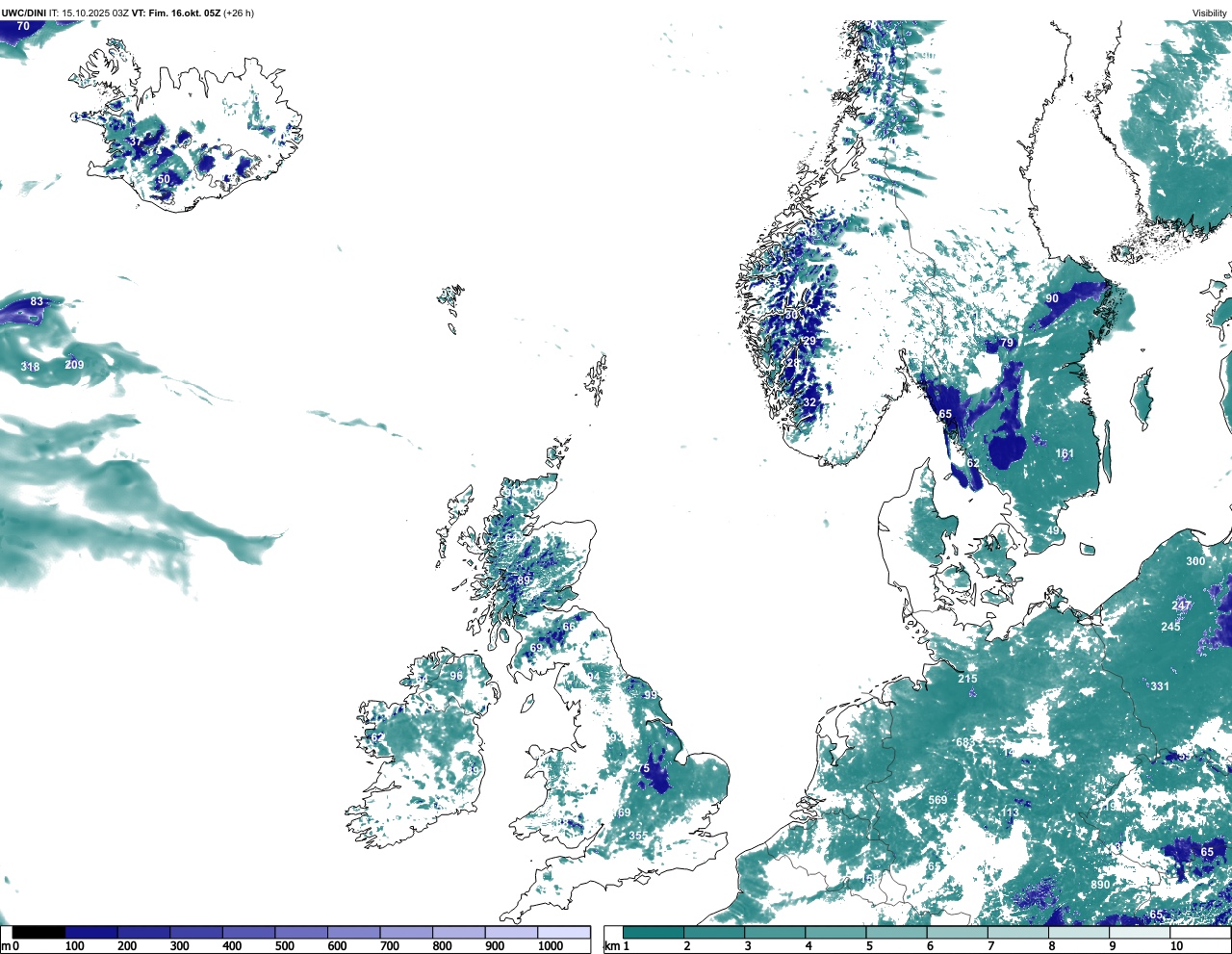This screenshot has width=1232, height=954.
Task: Click the '50' value over Iceland
Action: 164,179
